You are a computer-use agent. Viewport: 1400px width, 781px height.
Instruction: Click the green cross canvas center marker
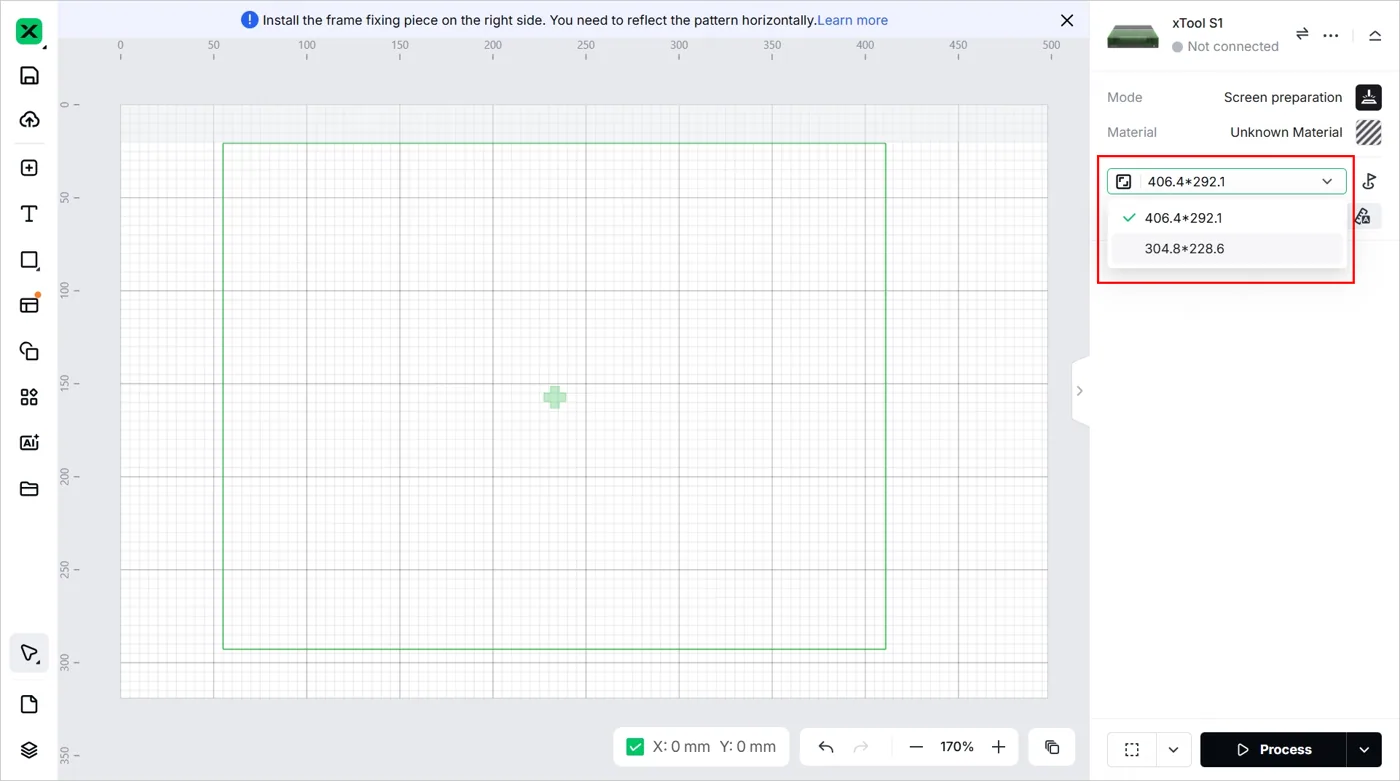point(555,397)
